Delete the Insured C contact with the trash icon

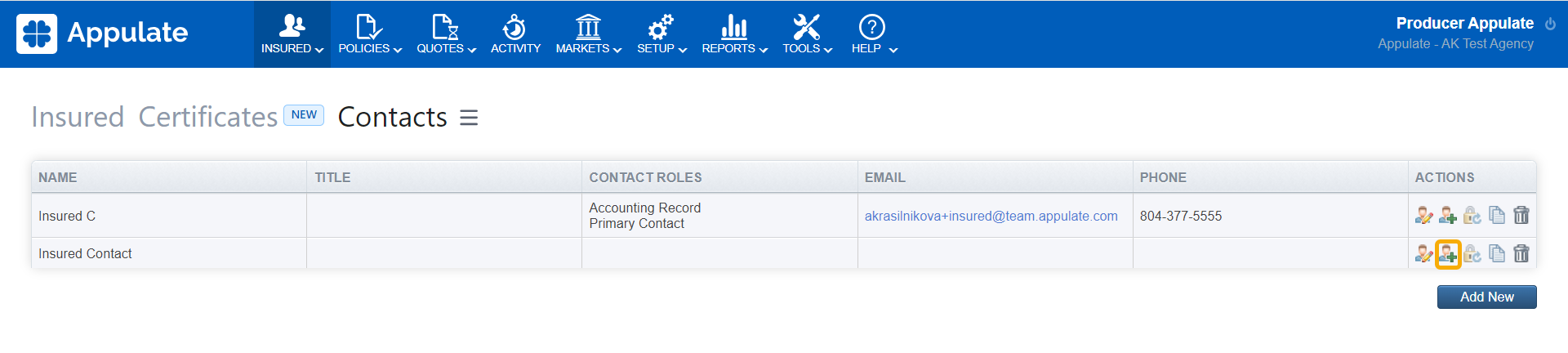pos(1521,216)
